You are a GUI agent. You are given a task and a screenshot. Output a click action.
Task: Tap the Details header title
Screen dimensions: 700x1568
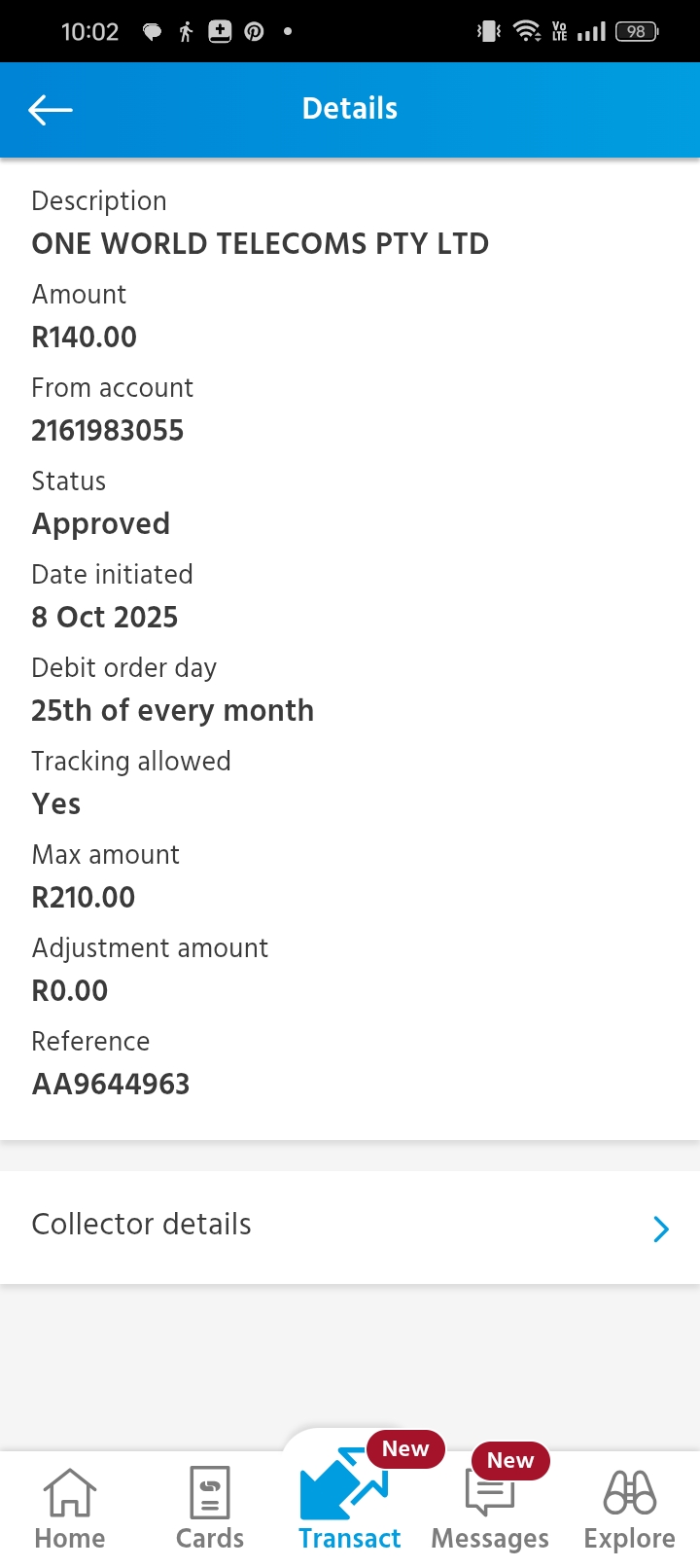350,109
